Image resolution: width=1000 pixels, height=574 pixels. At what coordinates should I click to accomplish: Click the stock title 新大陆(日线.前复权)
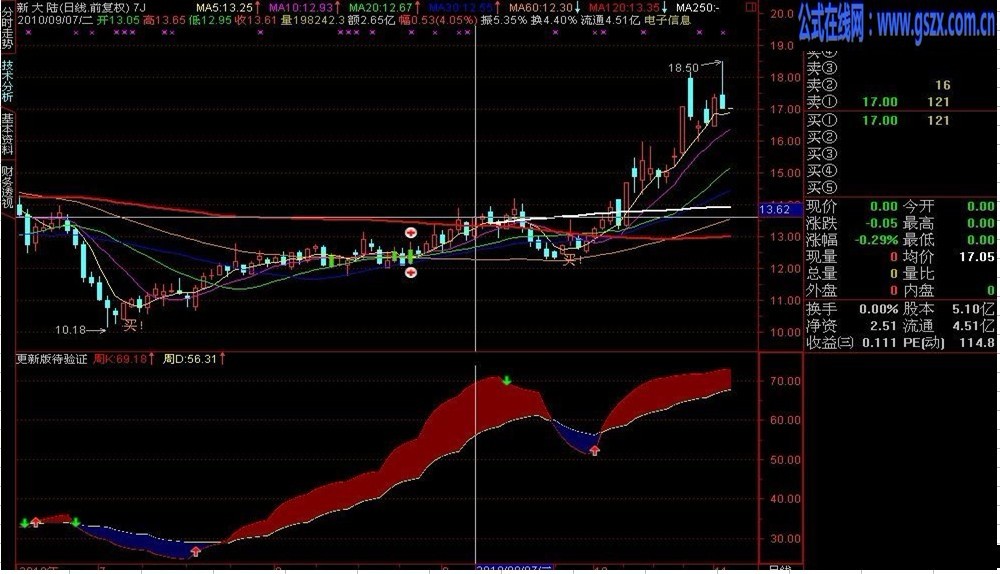pyautogui.click(x=74, y=8)
